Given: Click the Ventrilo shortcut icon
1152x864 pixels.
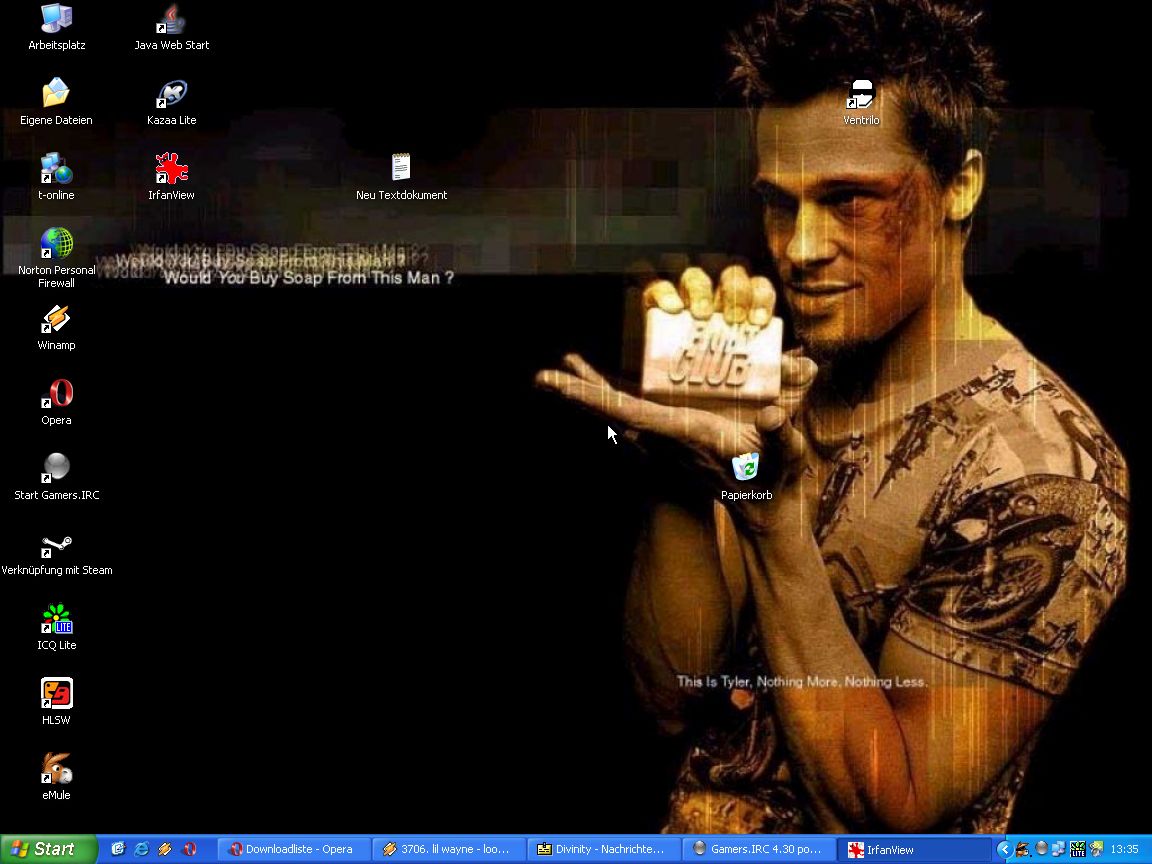Looking at the screenshot, I should [x=861, y=95].
